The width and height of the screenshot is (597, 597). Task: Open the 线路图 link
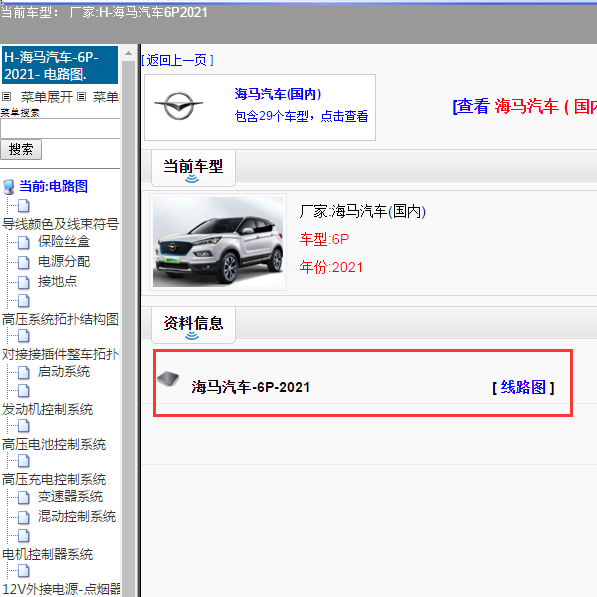[x=523, y=388]
